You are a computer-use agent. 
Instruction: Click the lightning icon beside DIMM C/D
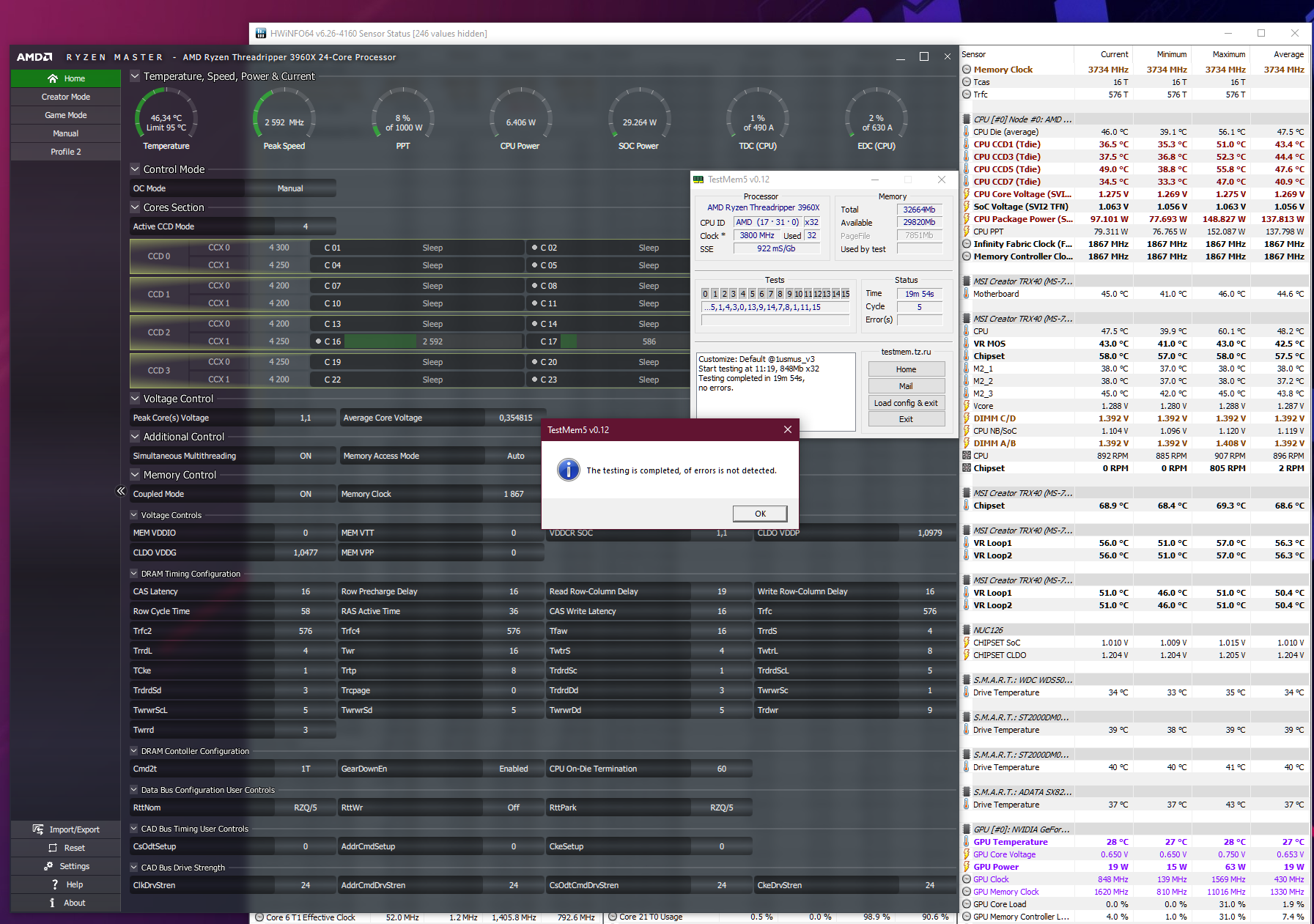(x=967, y=418)
